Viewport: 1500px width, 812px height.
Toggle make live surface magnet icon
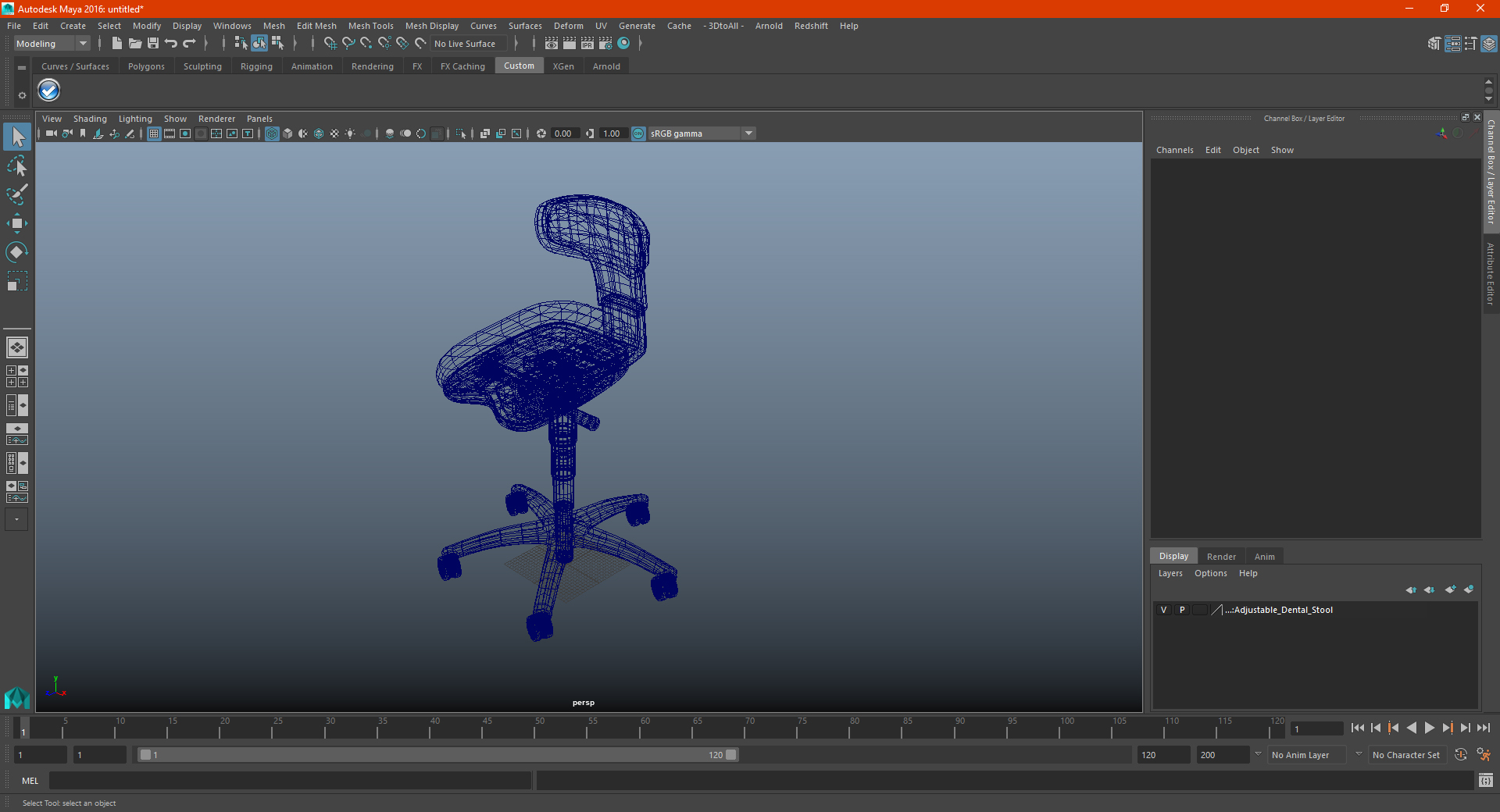(420, 44)
